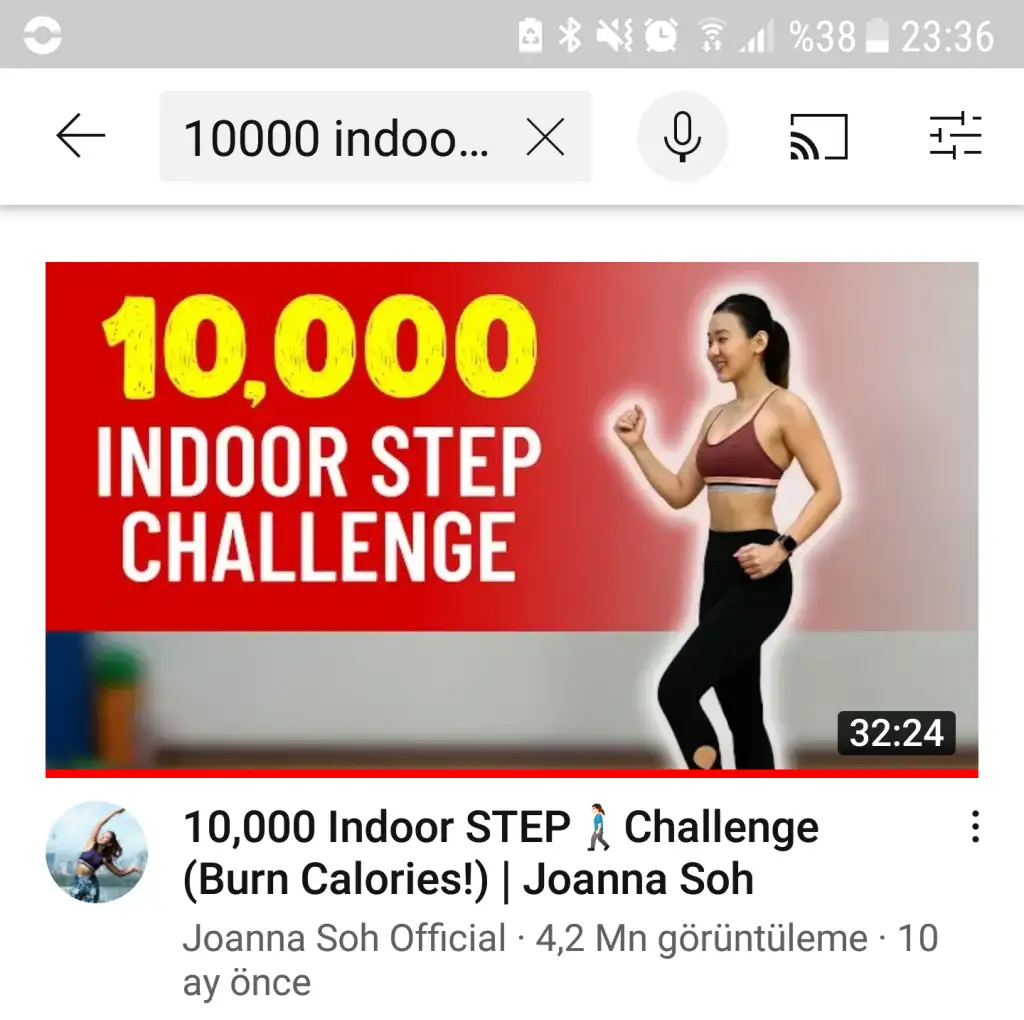Image resolution: width=1024 pixels, height=1020 pixels.
Task: Open the video's three-dot options menu
Action: pyautogui.click(x=975, y=827)
